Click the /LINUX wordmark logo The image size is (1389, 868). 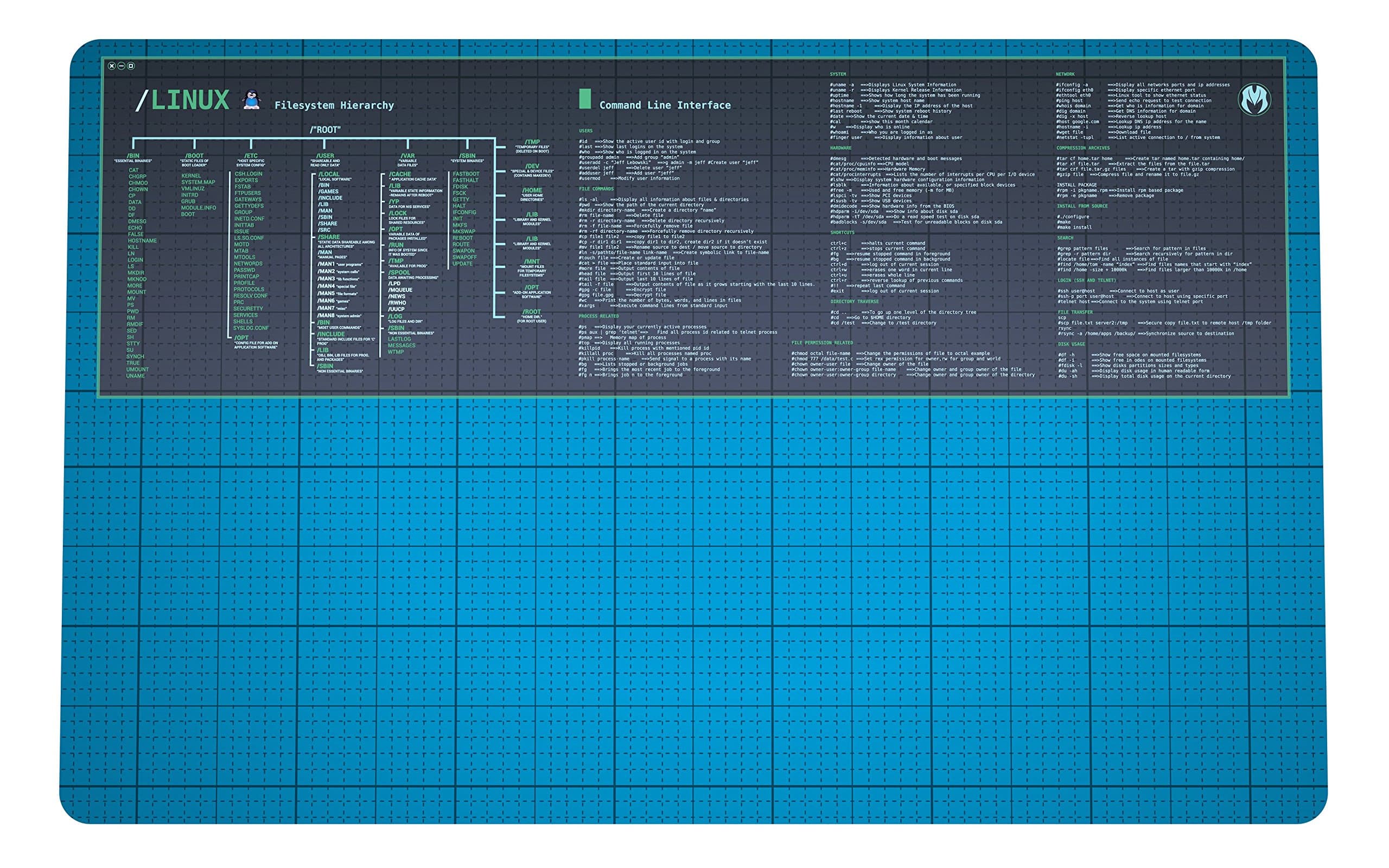(184, 99)
